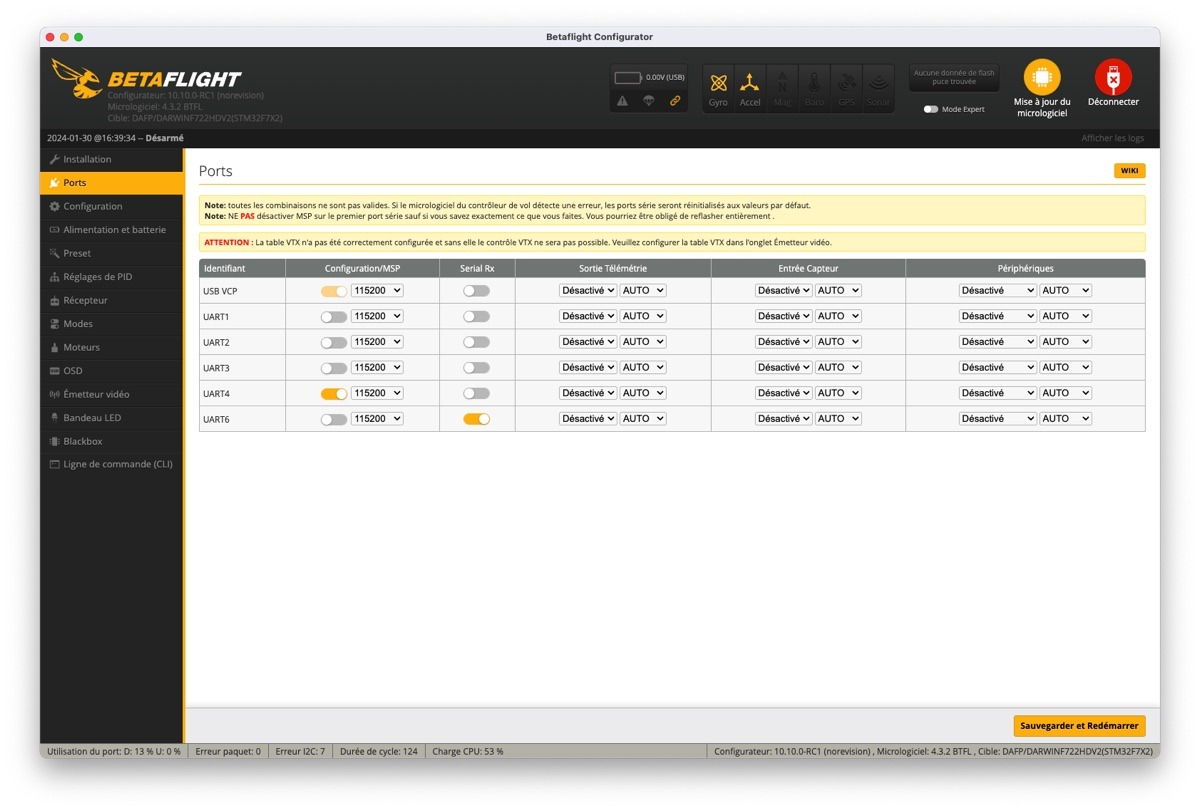Open UART6 MSP 115200 baud dropdown
1200x811 pixels.
[x=377, y=419]
